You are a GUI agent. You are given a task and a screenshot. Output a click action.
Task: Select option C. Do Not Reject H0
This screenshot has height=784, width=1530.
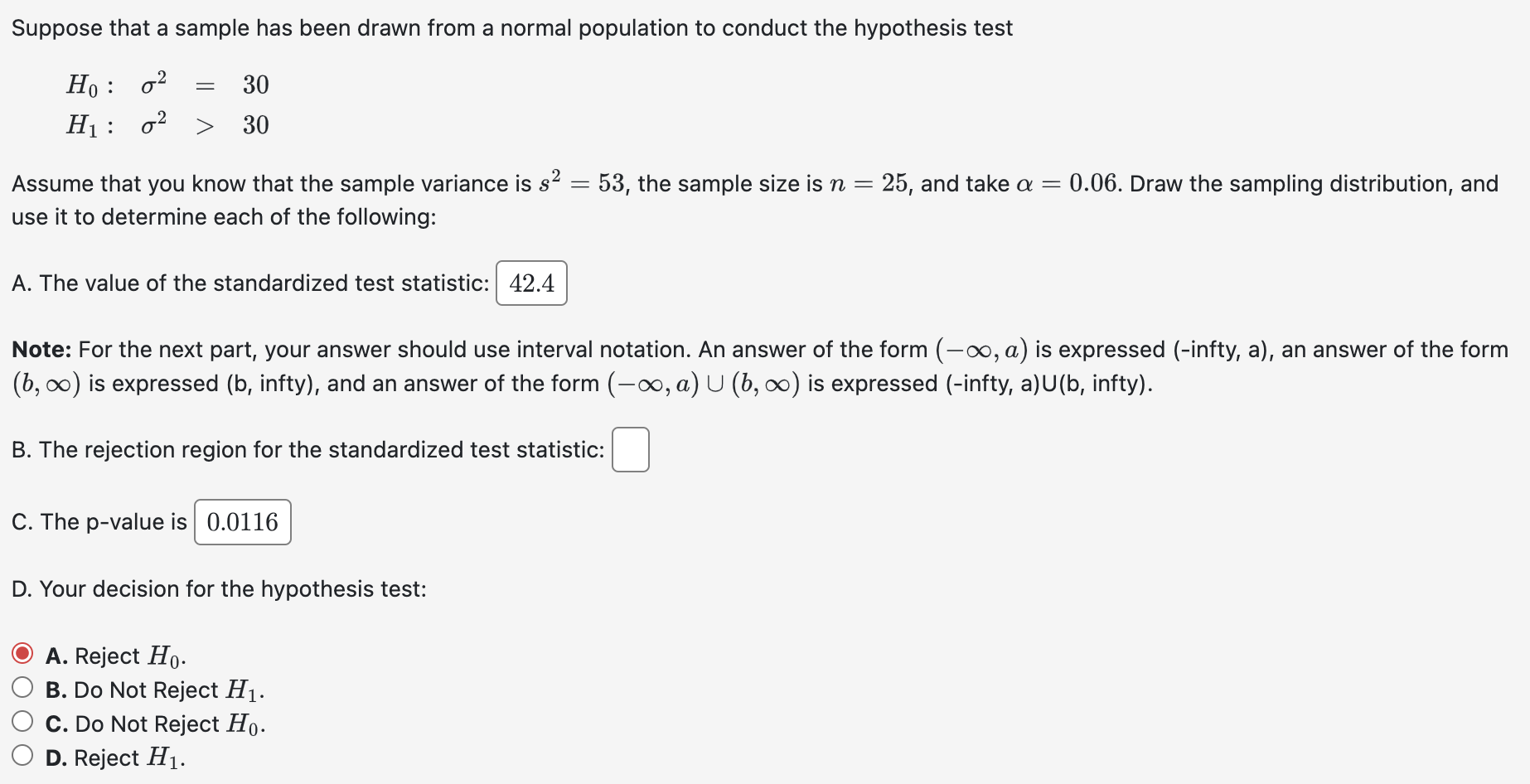click(22, 721)
